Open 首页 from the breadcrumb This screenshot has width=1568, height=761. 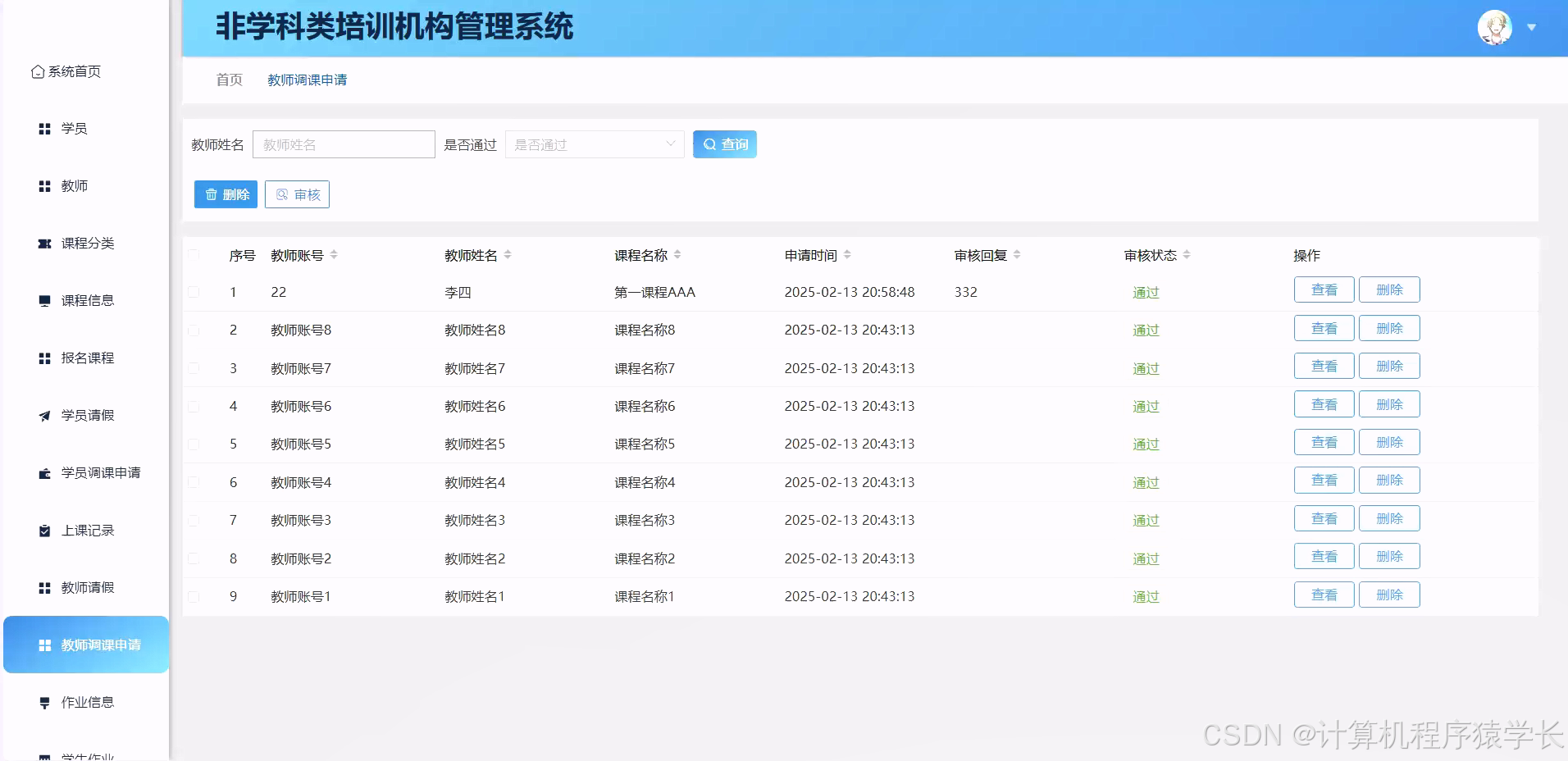tap(228, 80)
